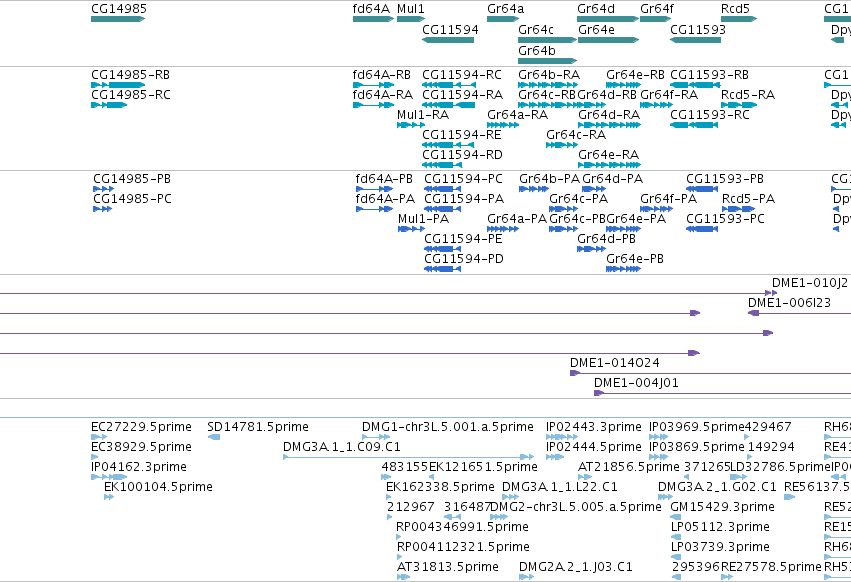Select cDNA DMG3A.1_1.C09.C1
This screenshot has height=582, width=851.
409,457
